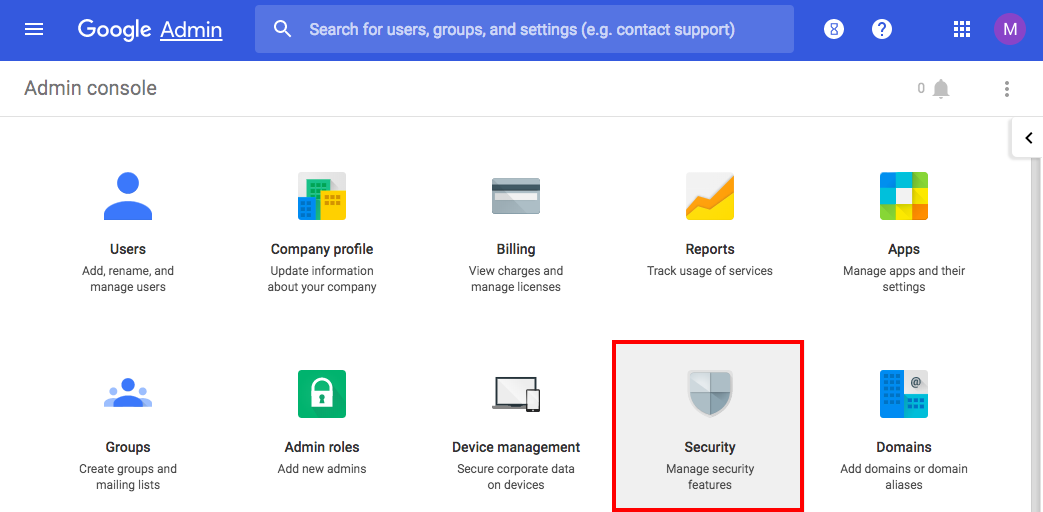
Task: Click the Users label
Action: click(x=128, y=249)
